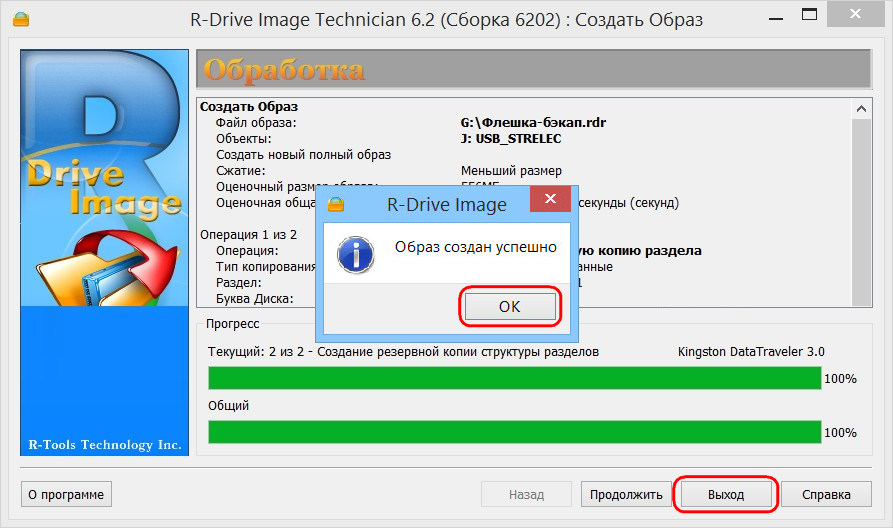Image resolution: width=893 pixels, height=528 pixels.
Task: Exit the wizard using Выход
Action: 726,494
